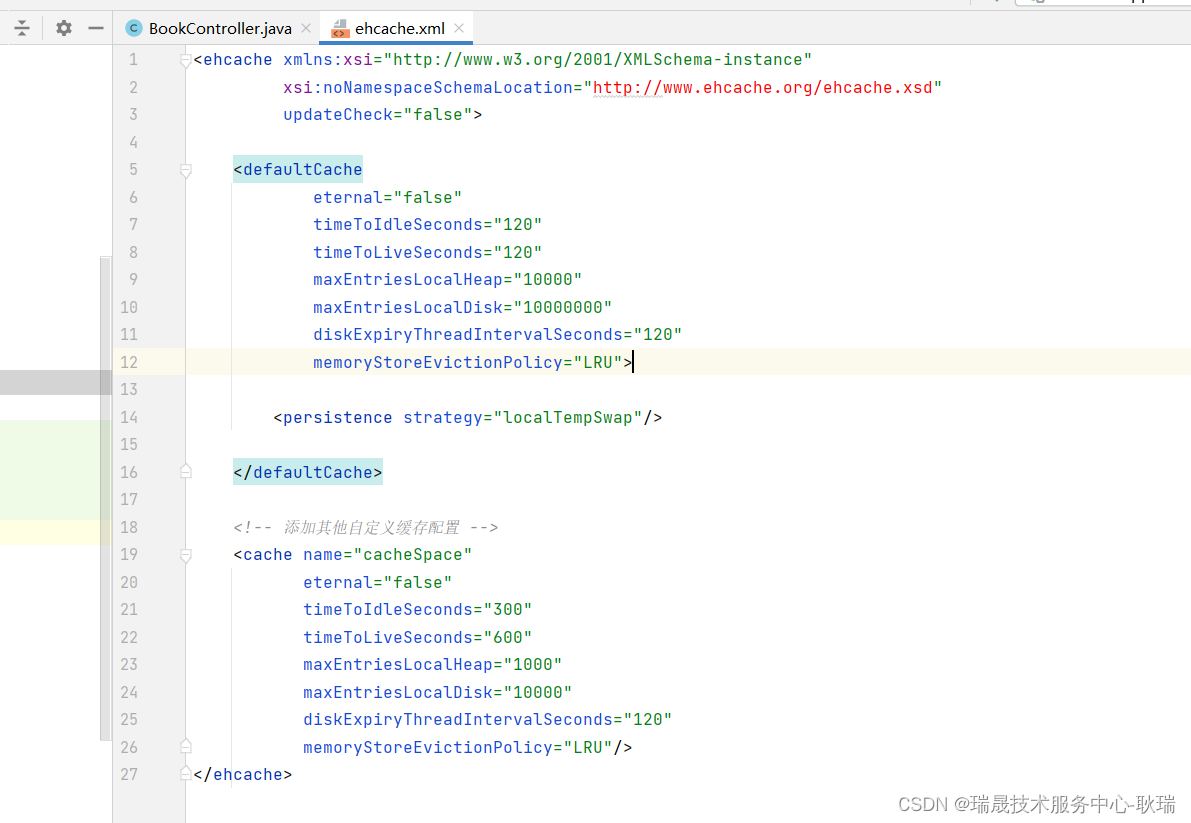Collapse the root ehcache element fold arrow
This screenshot has width=1191, height=823.
point(185,59)
